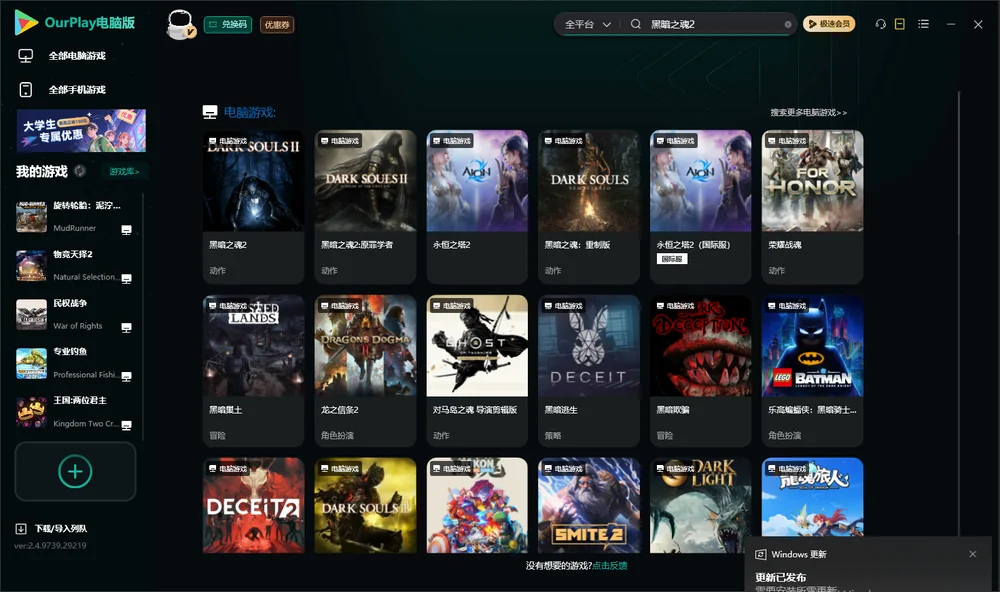Screen dimensions: 1000x592
Task: Select 旋转轮胎 MudRunner game thumbnail in sidebar
Action: [31, 217]
